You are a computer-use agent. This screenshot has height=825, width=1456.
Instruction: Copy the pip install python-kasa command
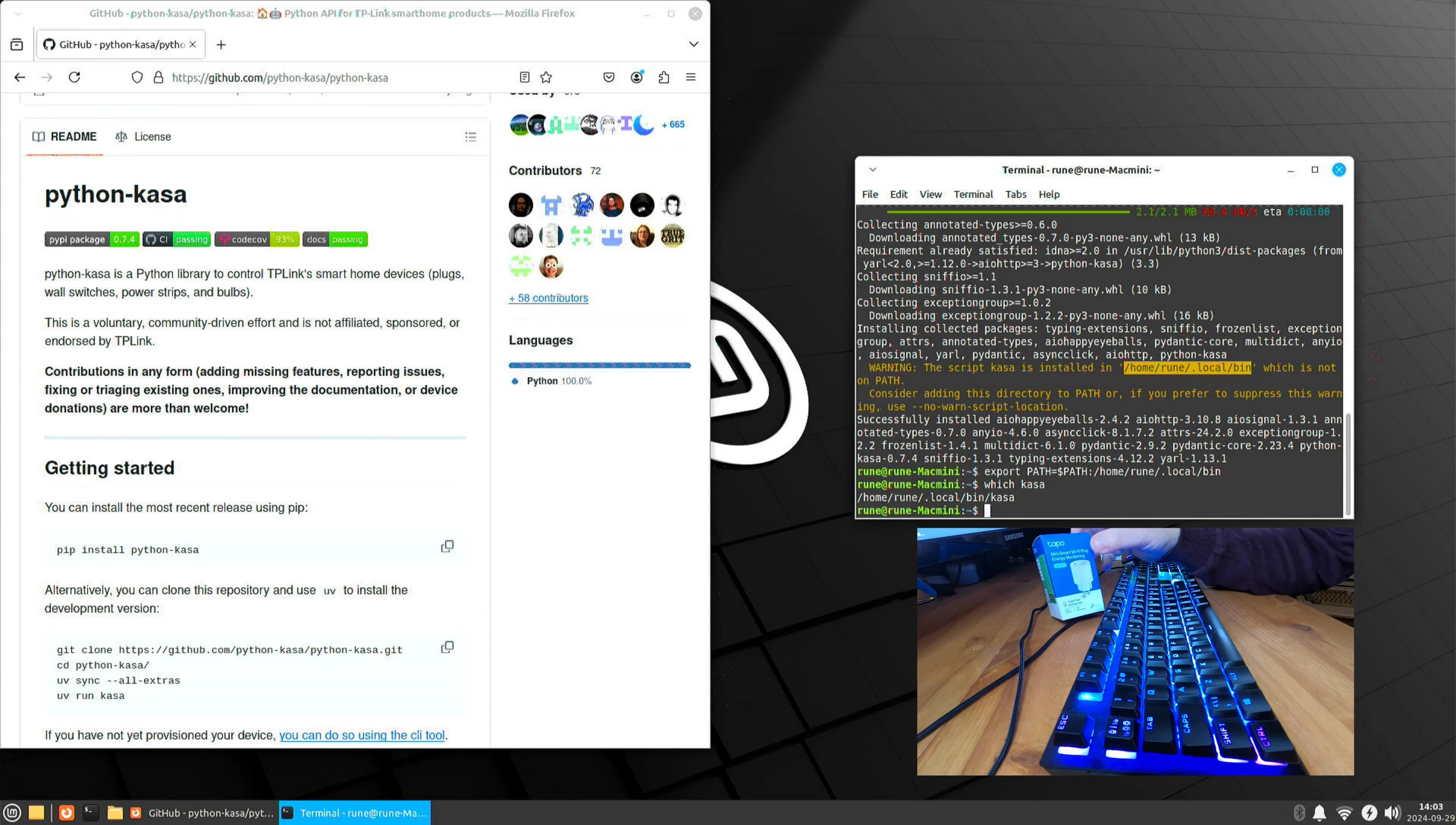tap(447, 546)
